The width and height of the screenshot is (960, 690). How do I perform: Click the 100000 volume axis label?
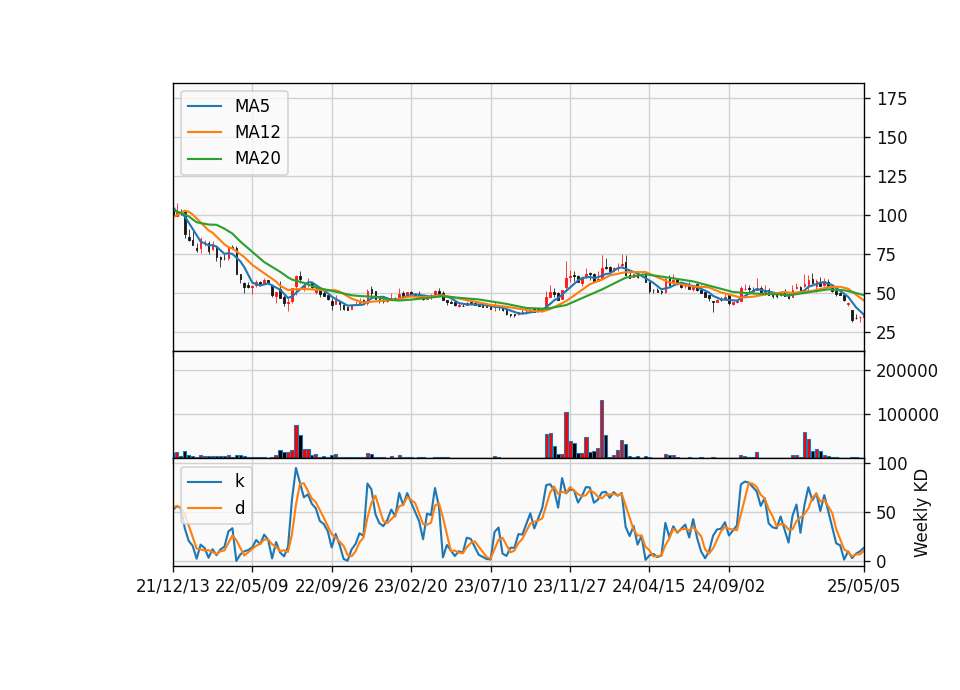[907, 416]
